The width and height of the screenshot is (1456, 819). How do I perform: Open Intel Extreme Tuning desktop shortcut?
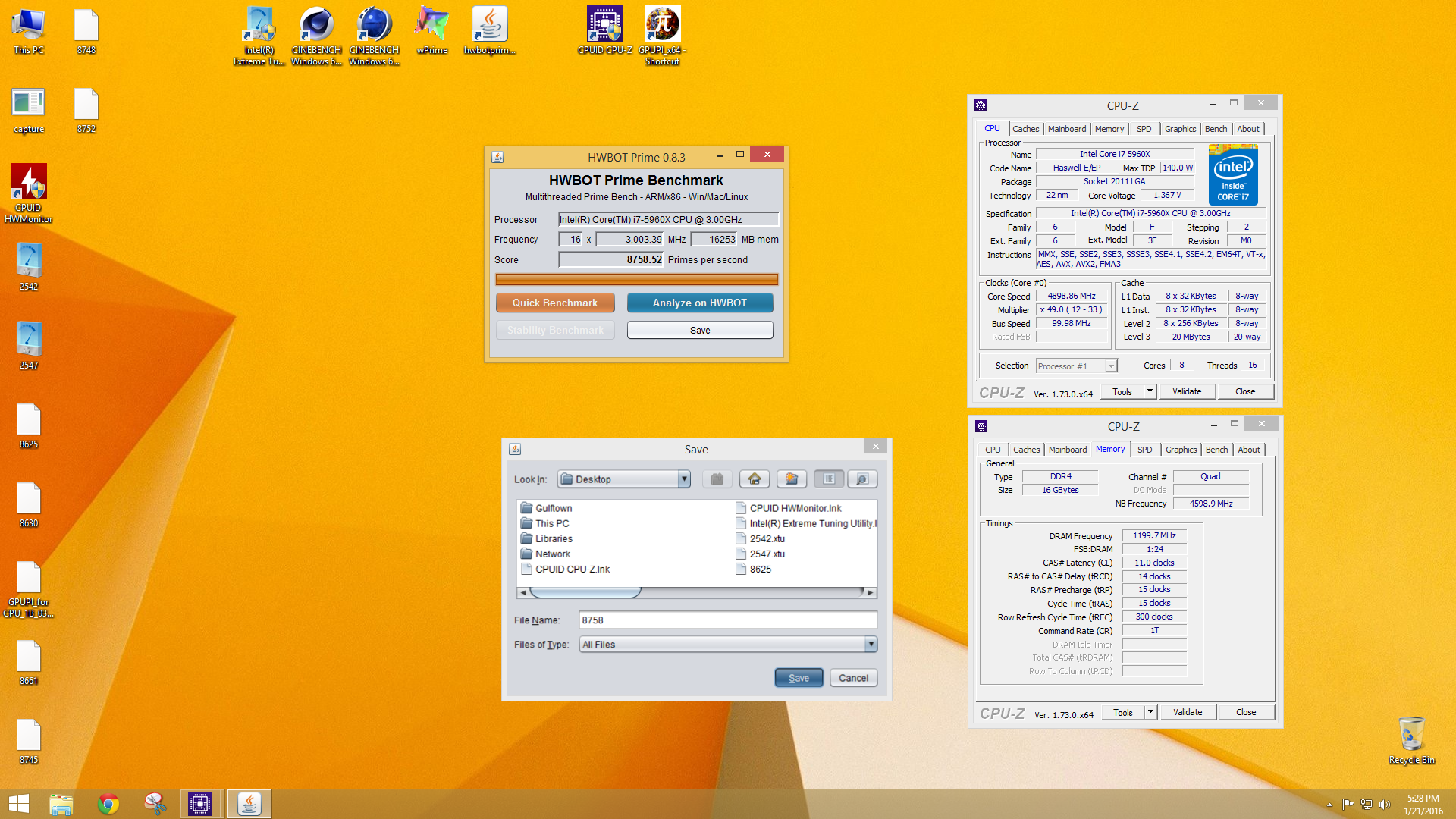[x=259, y=36]
